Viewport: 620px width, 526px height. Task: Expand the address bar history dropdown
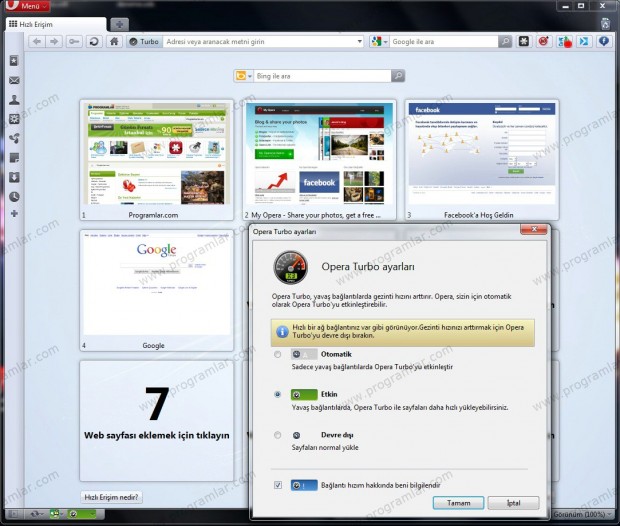coord(359,42)
